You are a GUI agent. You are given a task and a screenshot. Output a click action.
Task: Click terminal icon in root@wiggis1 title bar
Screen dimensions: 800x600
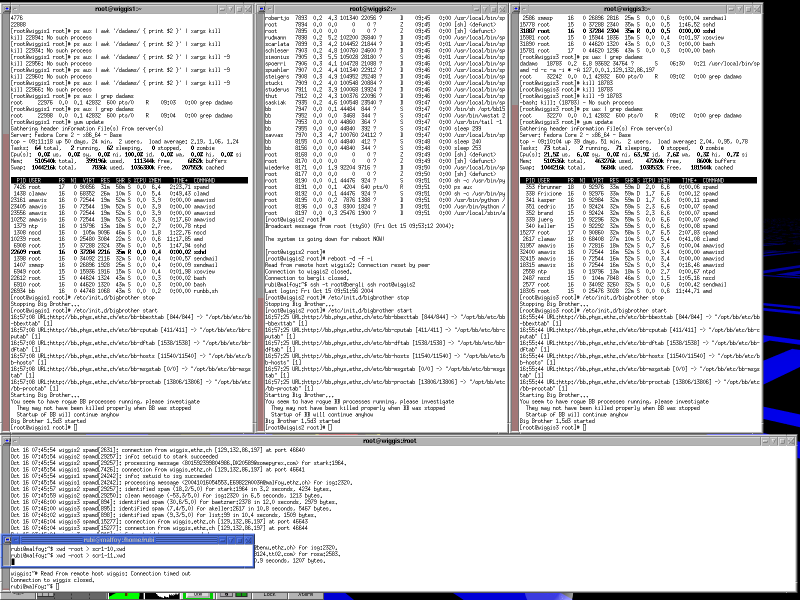click(x=6, y=9)
